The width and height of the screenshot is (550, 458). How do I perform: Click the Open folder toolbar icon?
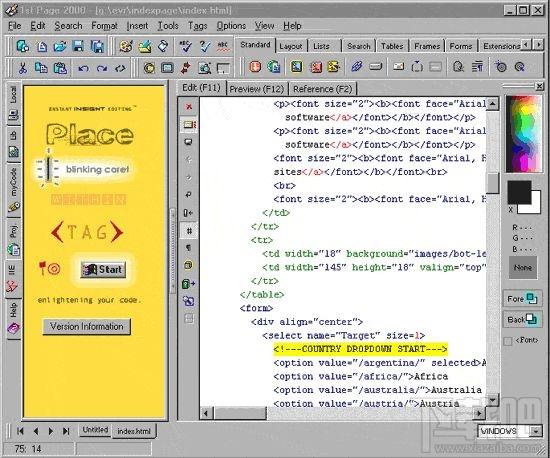pos(60,46)
